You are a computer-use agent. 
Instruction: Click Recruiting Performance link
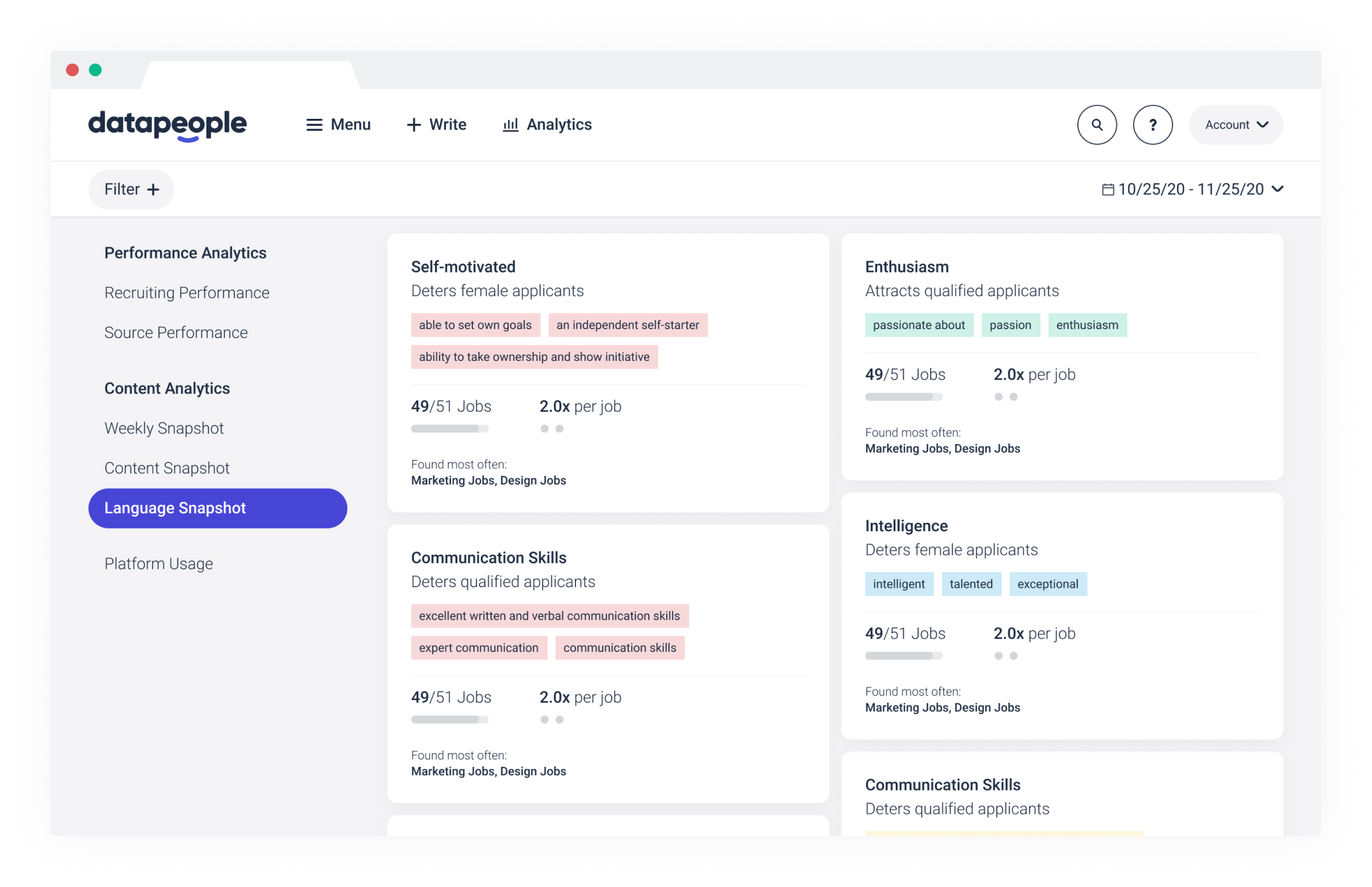point(187,292)
